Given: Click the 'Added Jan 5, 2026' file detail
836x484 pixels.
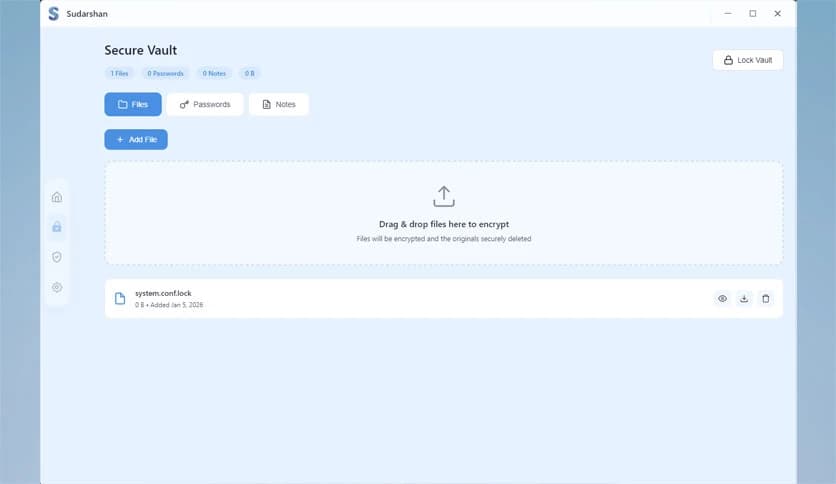Looking at the screenshot, I should 176,305.
